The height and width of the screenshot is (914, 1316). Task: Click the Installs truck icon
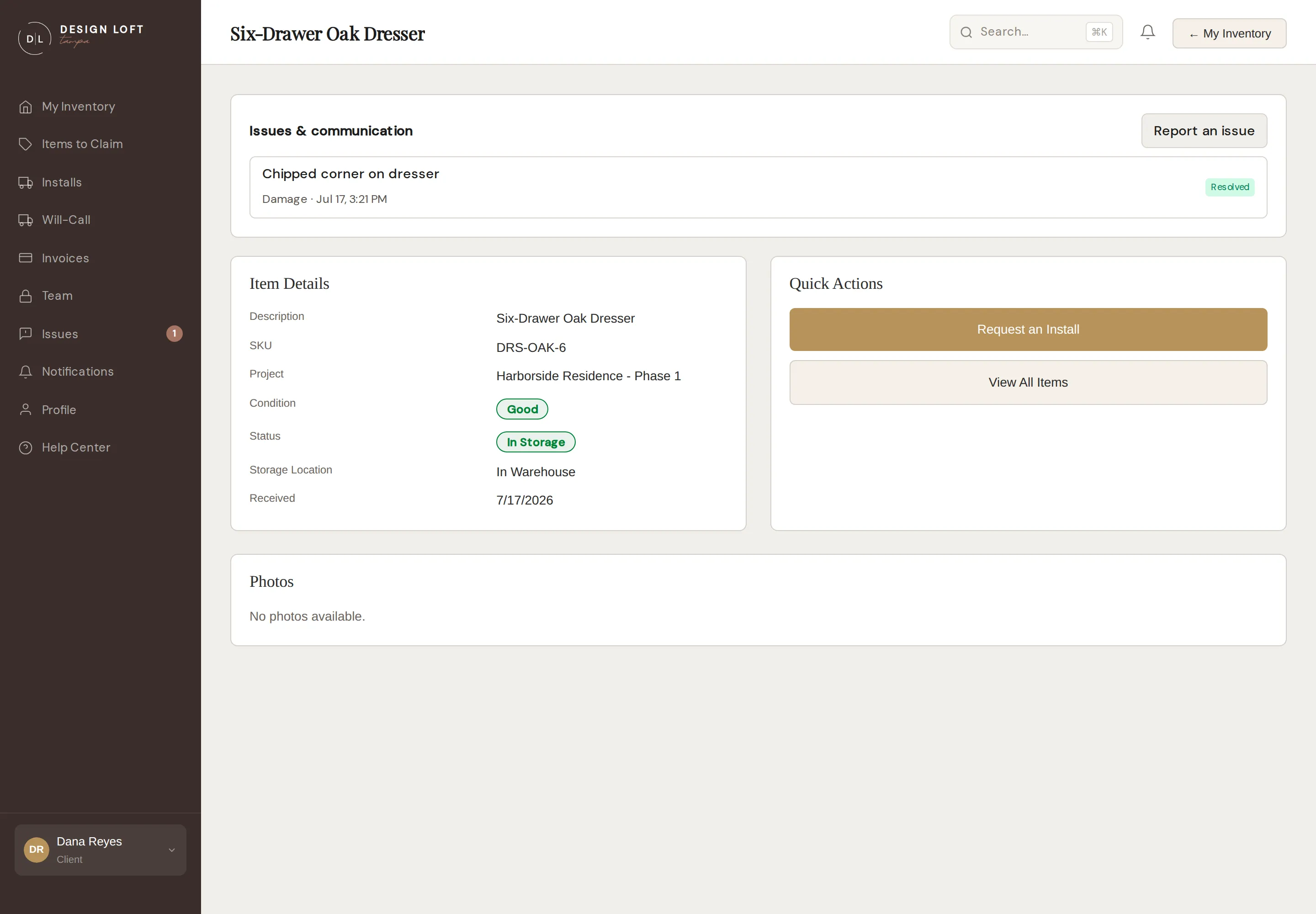click(x=25, y=183)
